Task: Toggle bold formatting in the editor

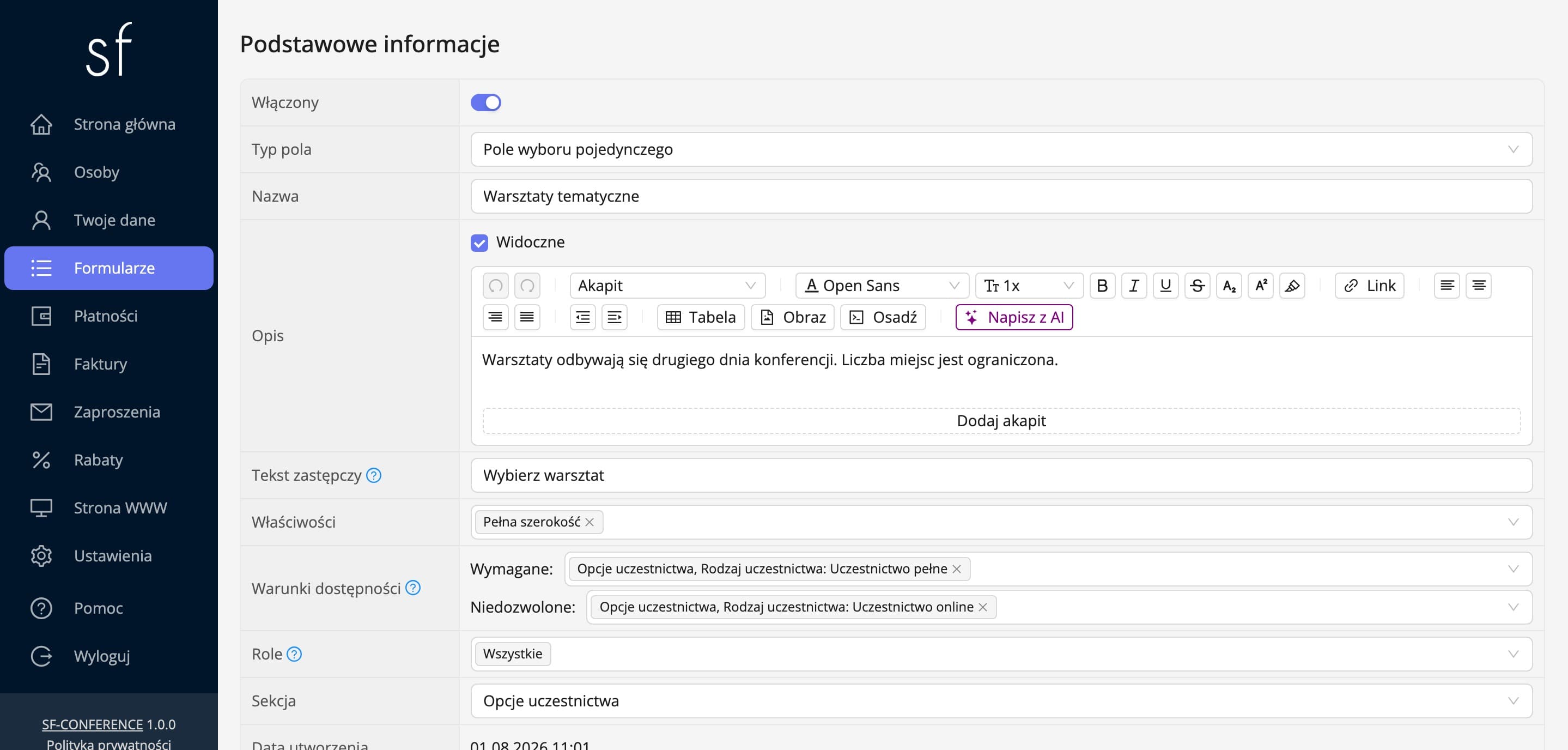Action: [1102, 286]
